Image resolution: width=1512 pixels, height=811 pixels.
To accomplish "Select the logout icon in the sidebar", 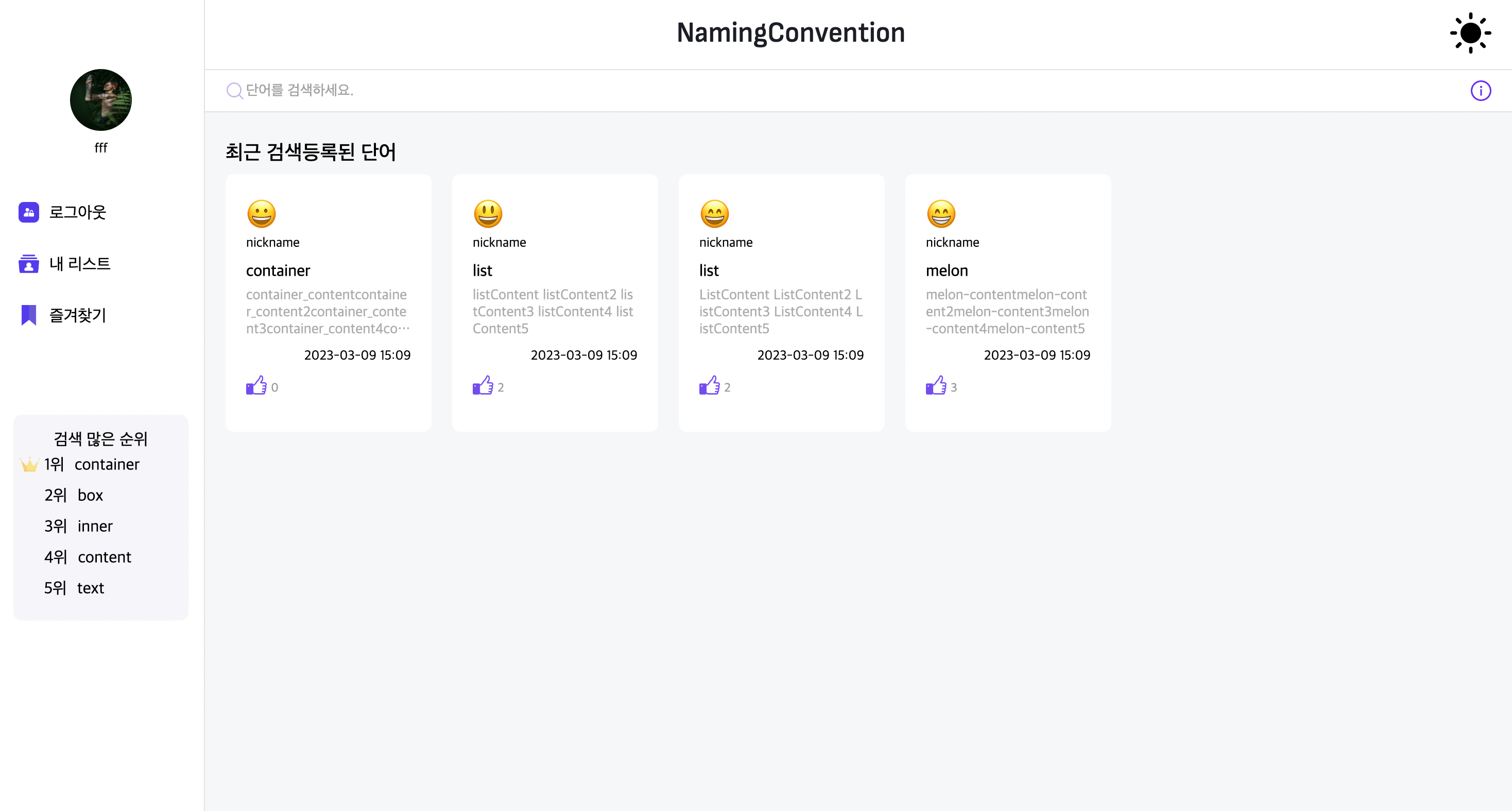I will (x=28, y=212).
